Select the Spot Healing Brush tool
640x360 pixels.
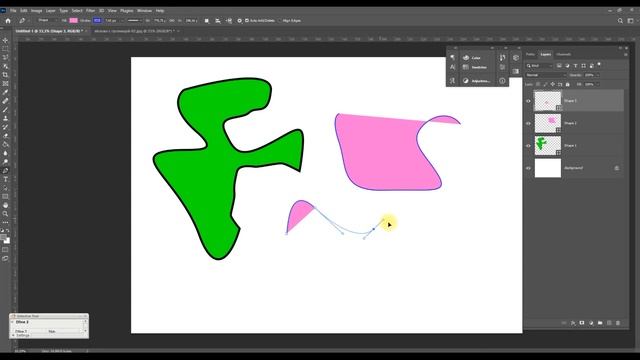point(5,101)
